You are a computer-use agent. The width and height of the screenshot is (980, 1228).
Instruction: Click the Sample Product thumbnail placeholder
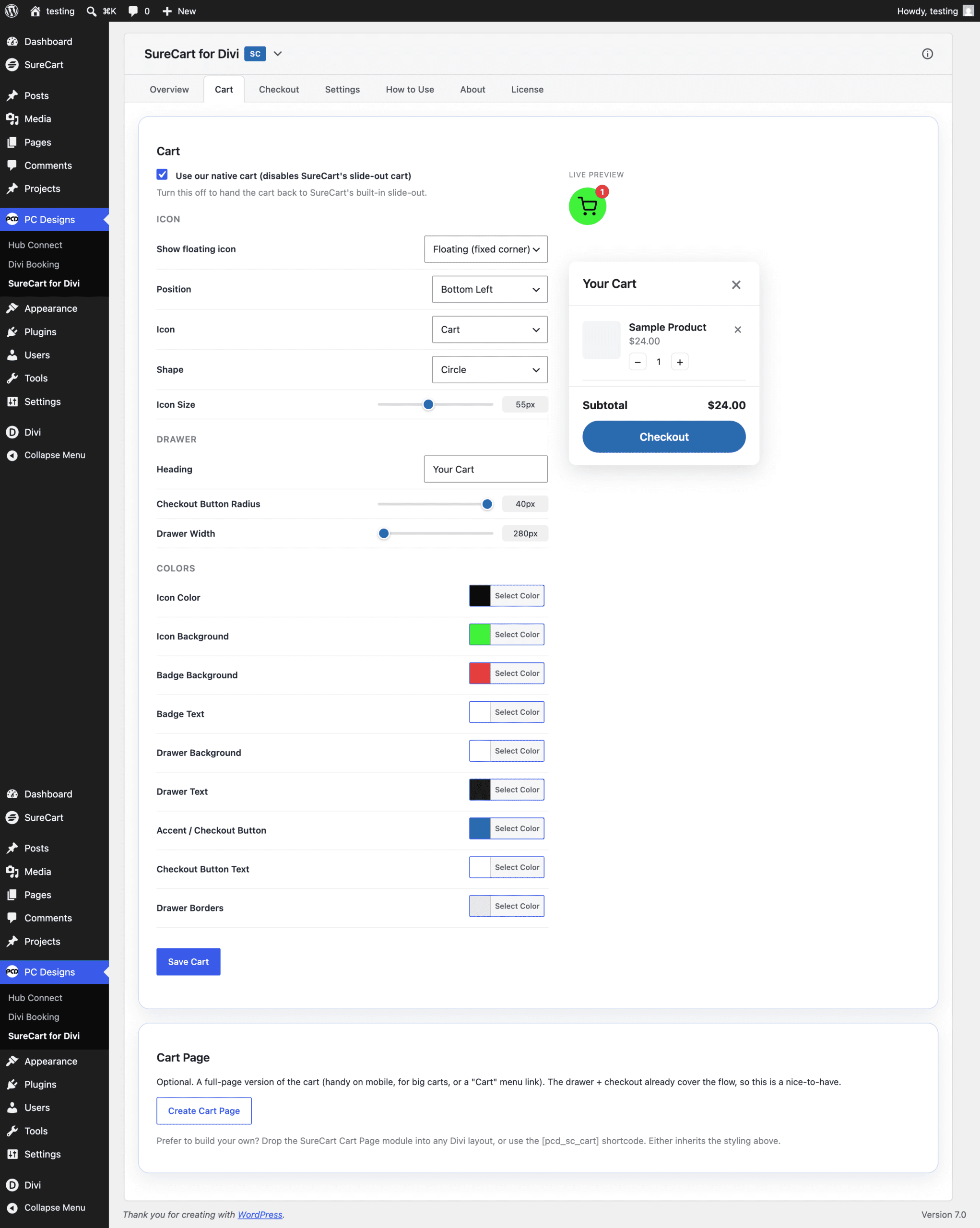[602, 340]
